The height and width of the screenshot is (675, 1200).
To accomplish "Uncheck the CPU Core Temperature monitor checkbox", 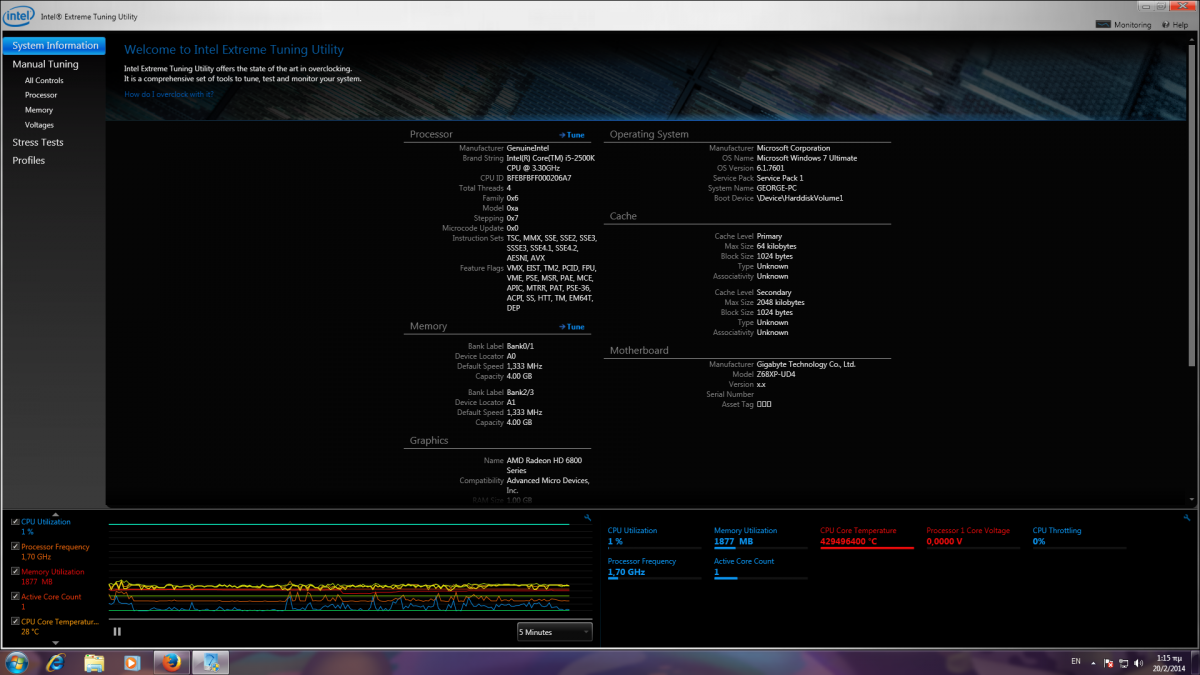I will click(15, 622).
